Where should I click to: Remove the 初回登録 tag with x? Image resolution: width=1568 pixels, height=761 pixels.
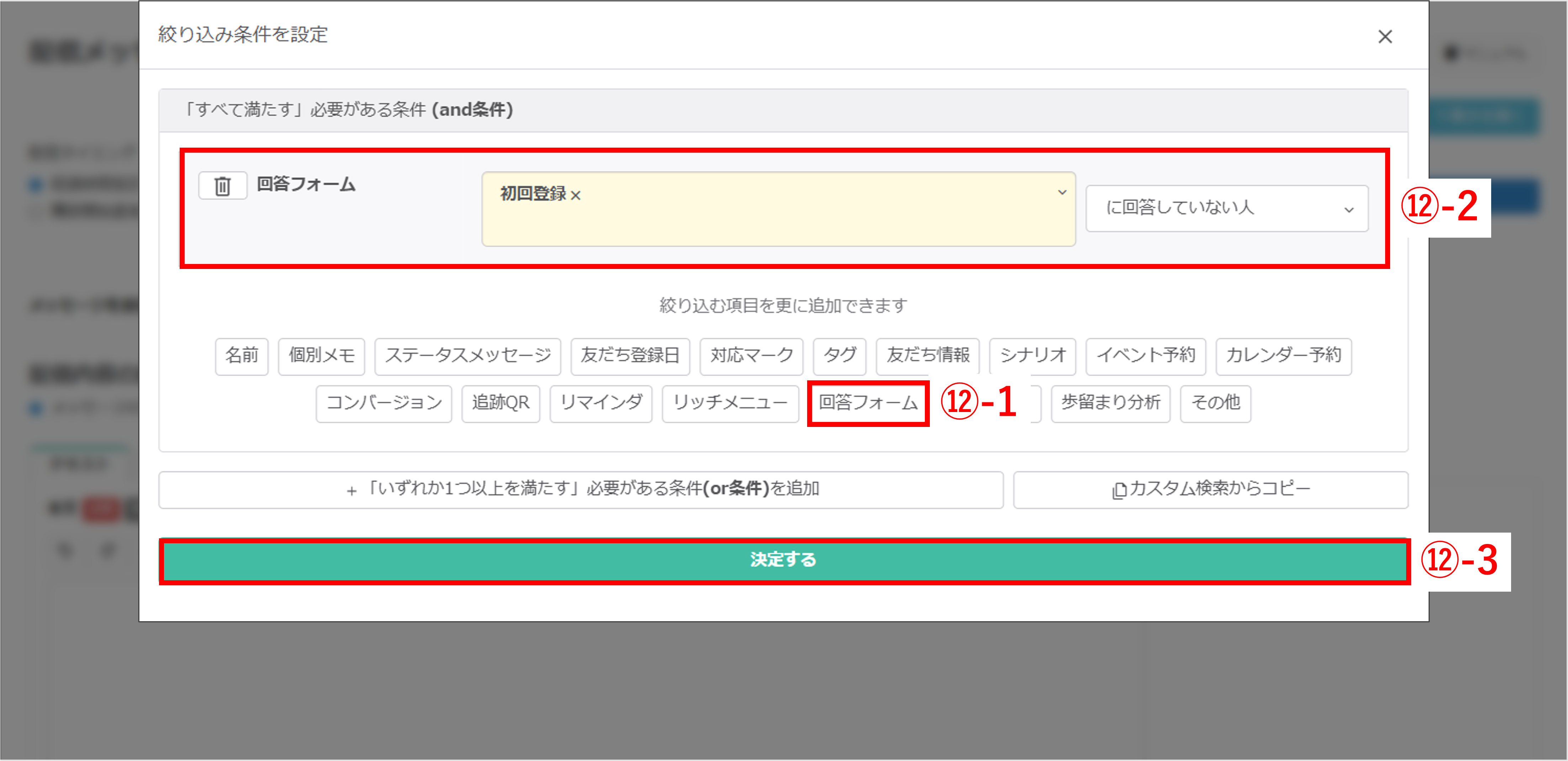tap(576, 195)
